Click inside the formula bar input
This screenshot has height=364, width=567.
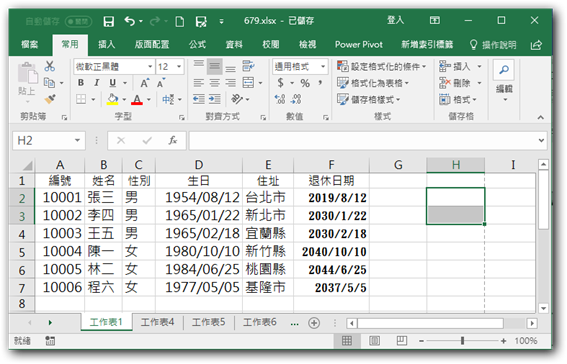pos(363,140)
